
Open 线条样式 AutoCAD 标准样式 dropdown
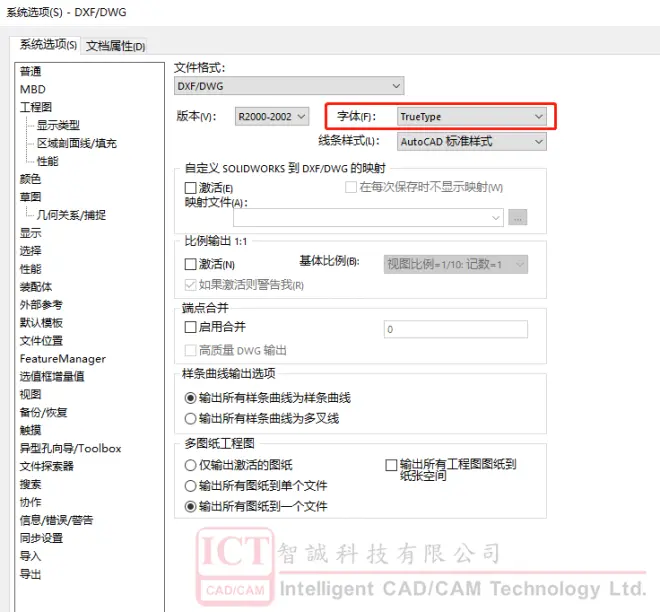pyautogui.click(x=471, y=141)
